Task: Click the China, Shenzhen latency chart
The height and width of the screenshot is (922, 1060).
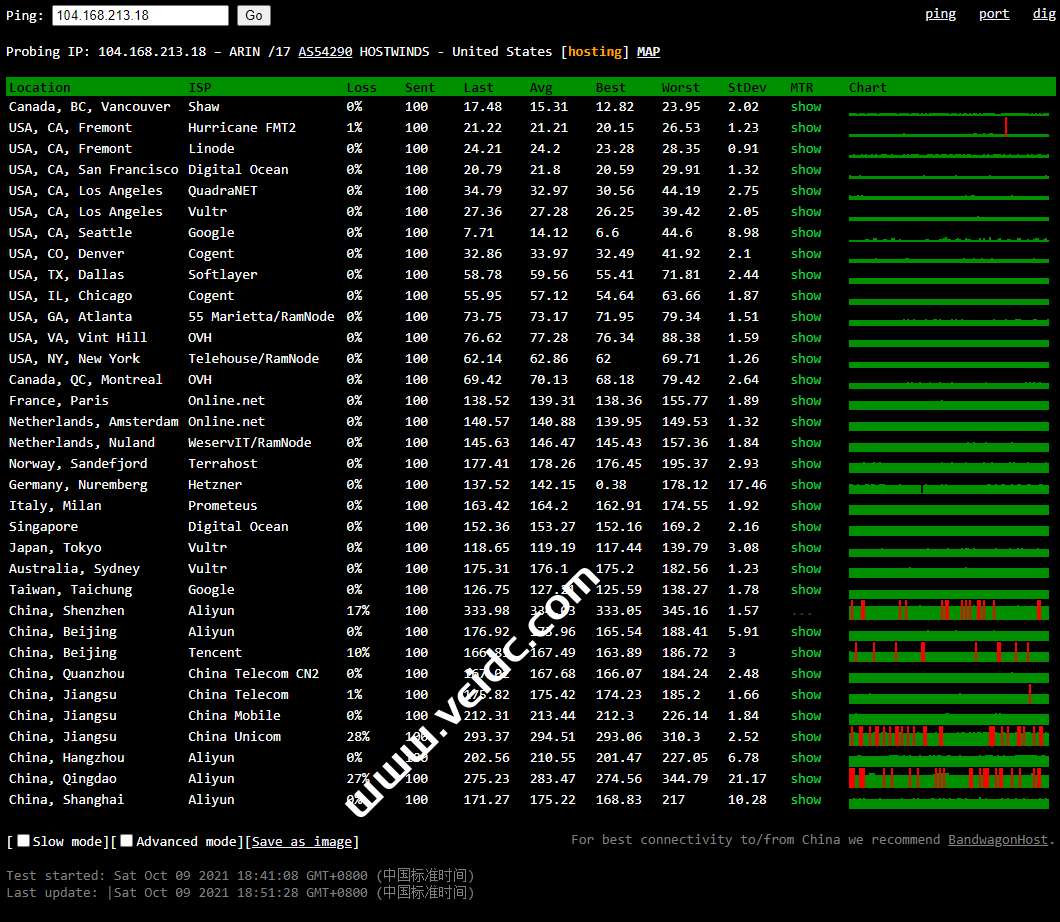Action: coord(948,610)
